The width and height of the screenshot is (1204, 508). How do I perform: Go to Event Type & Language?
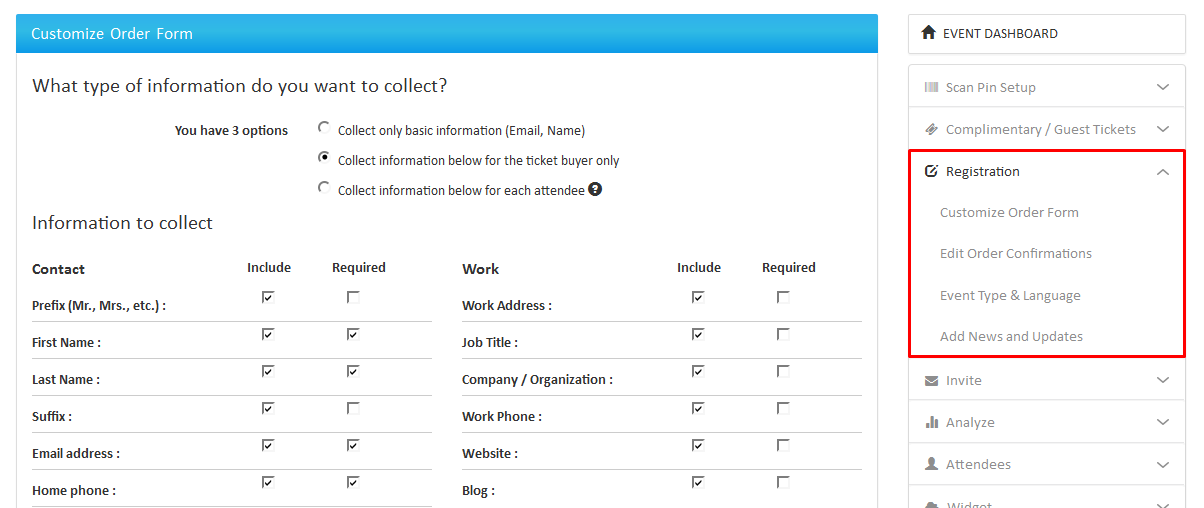(x=1010, y=295)
